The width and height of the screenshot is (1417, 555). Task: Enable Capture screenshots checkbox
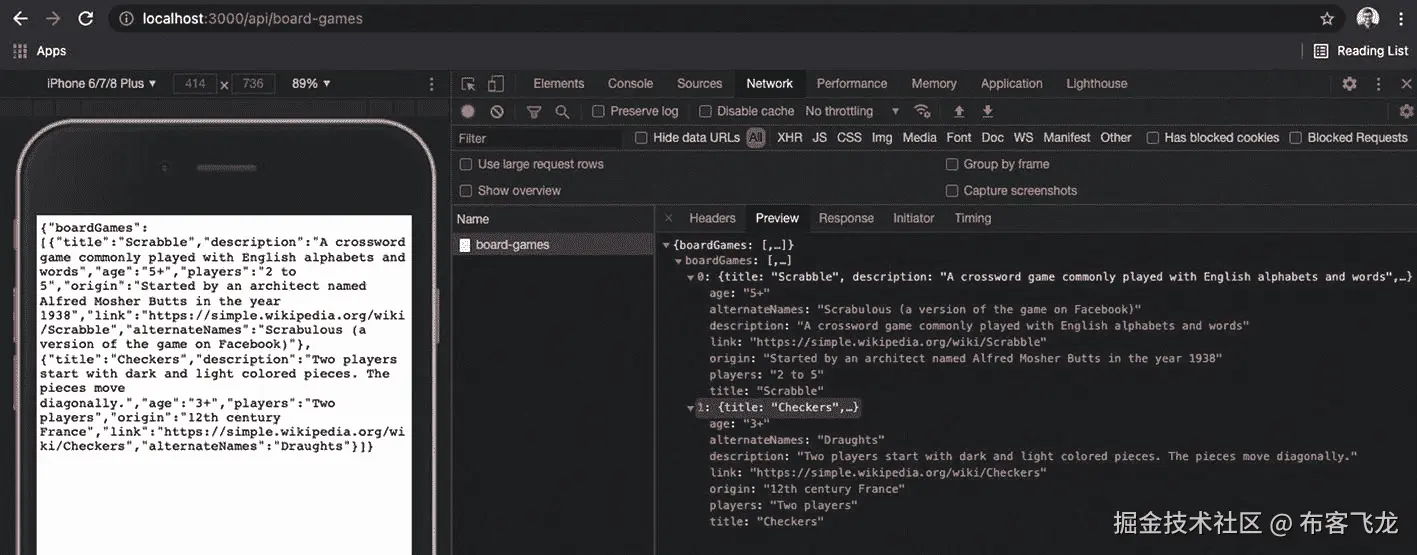[x=952, y=191]
